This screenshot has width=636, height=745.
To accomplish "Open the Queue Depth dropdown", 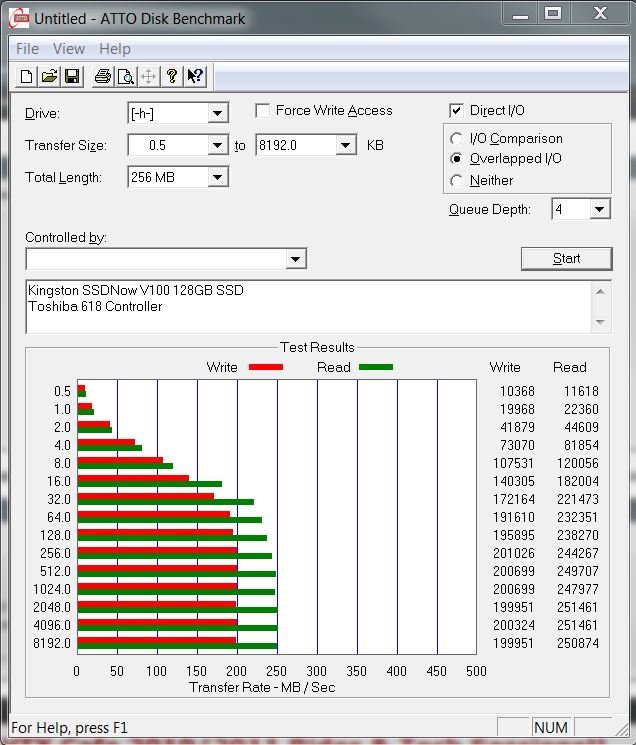I will click(599, 209).
